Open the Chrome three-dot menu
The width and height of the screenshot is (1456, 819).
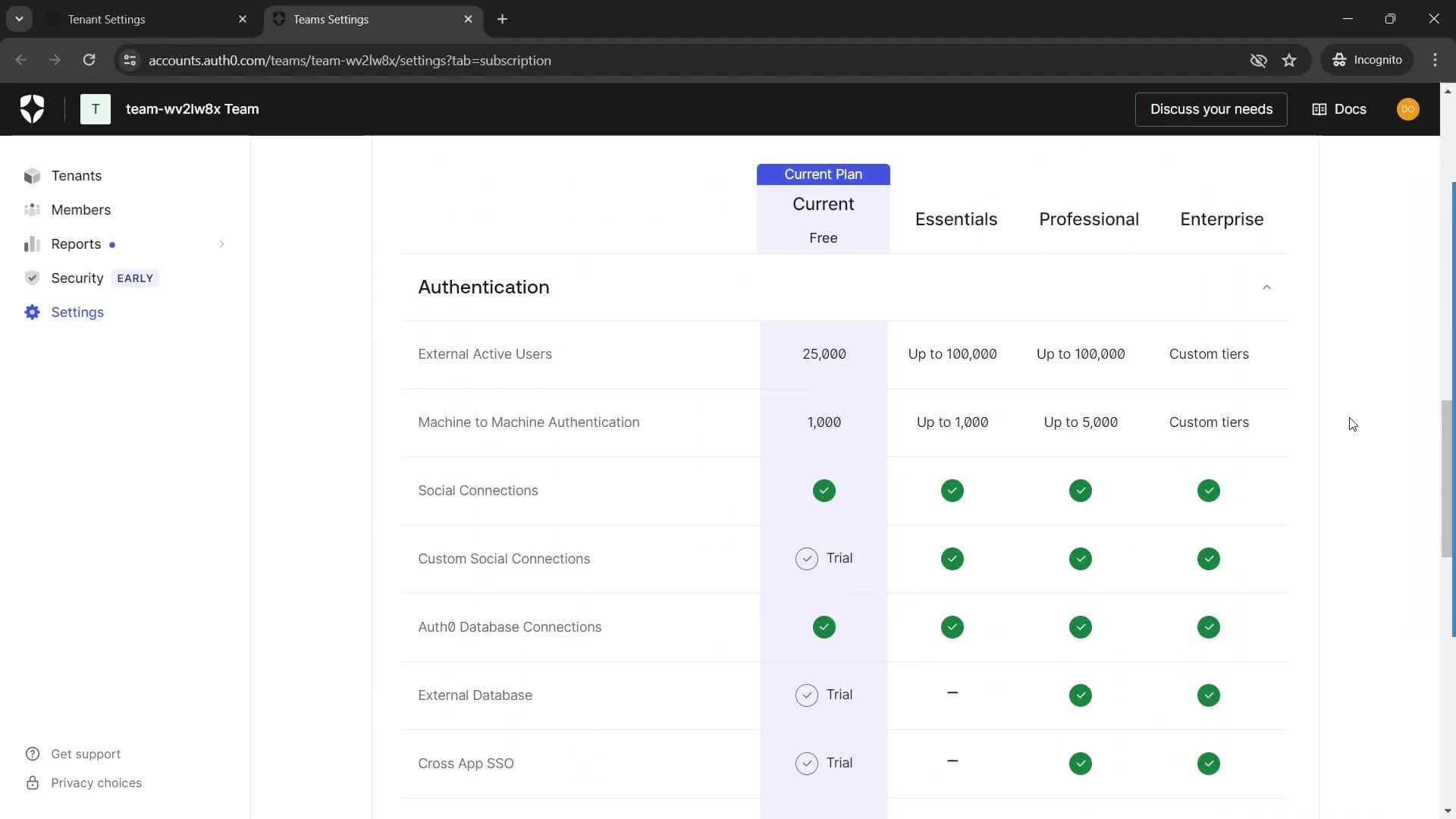tap(1436, 60)
